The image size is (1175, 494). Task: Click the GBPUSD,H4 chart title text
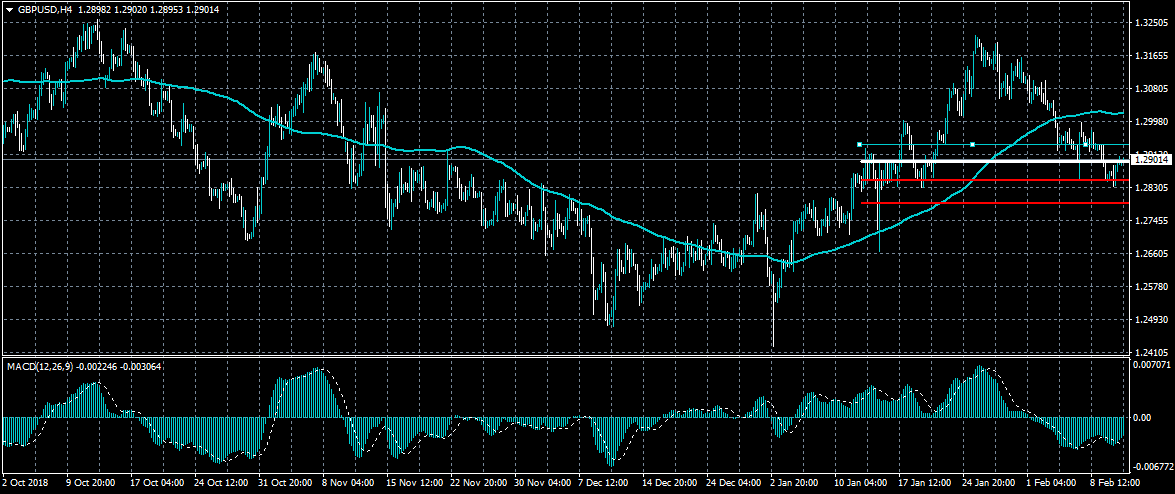click(44, 9)
